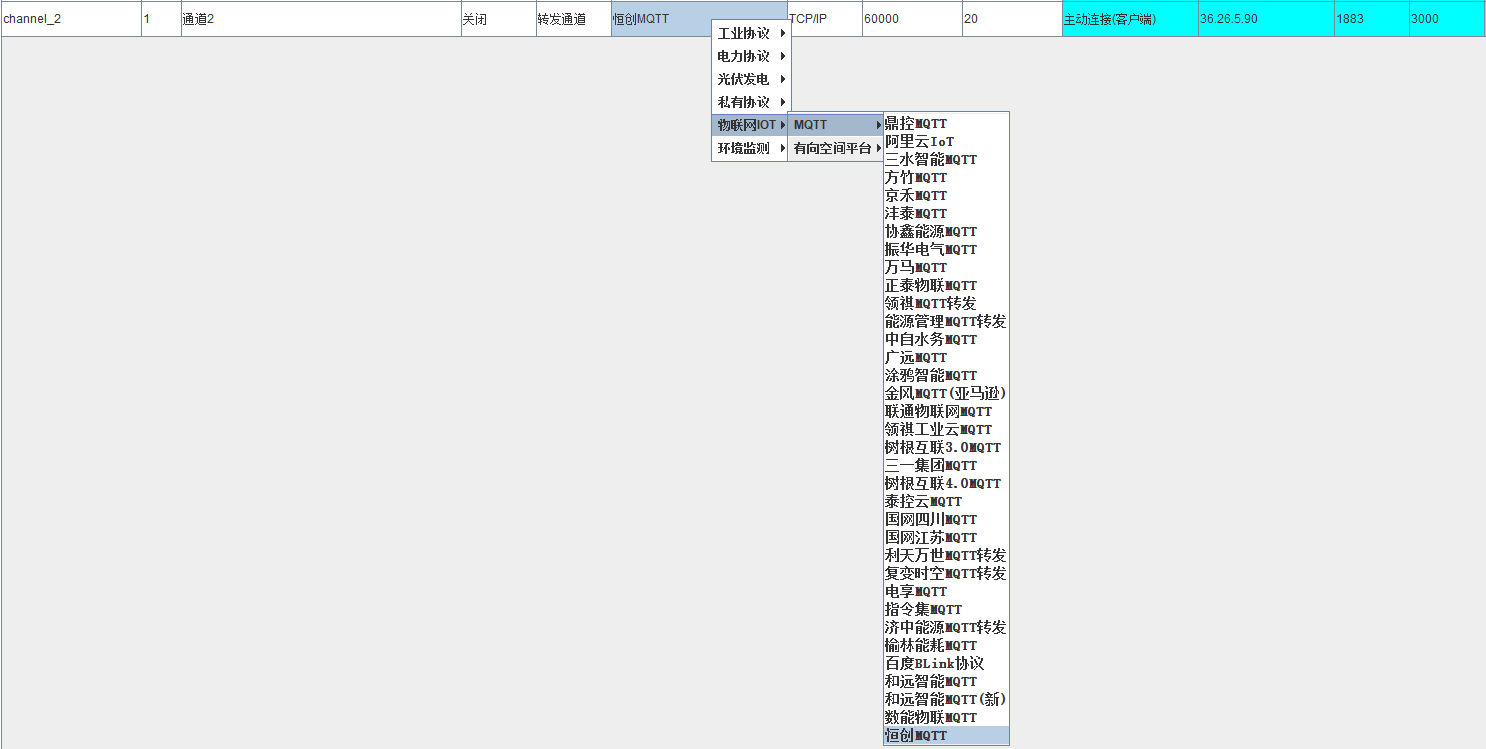Choose 树根互联4.0MQTT protocol
The height and width of the screenshot is (749, 1486).
click(x=946, y=483)
